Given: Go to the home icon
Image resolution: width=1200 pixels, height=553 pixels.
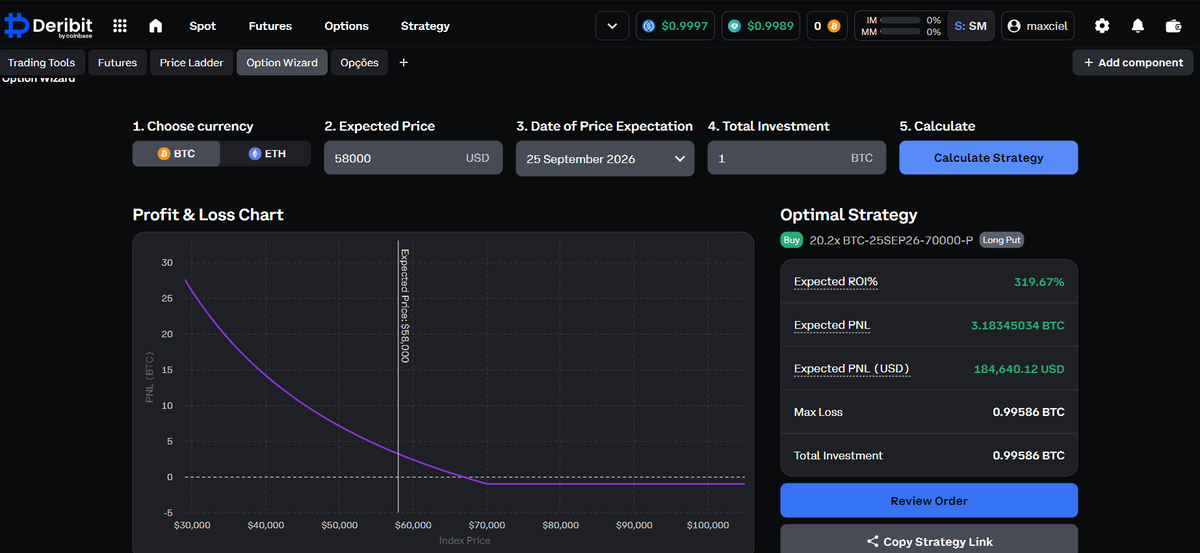Looking at the screenshot, I should pyautogui.click(x=155, y=26).
